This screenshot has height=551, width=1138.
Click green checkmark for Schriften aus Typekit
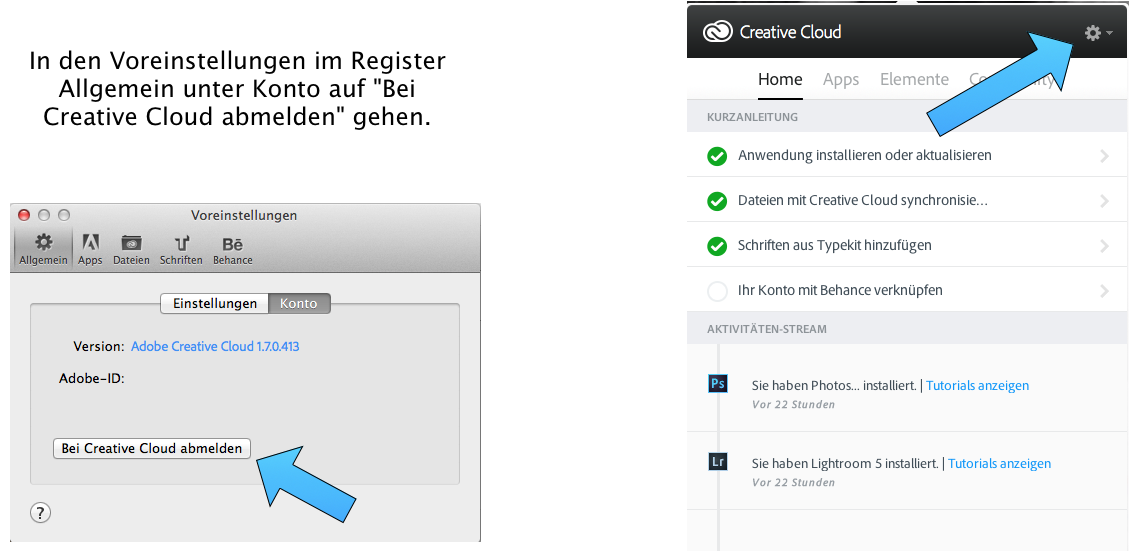717,246
